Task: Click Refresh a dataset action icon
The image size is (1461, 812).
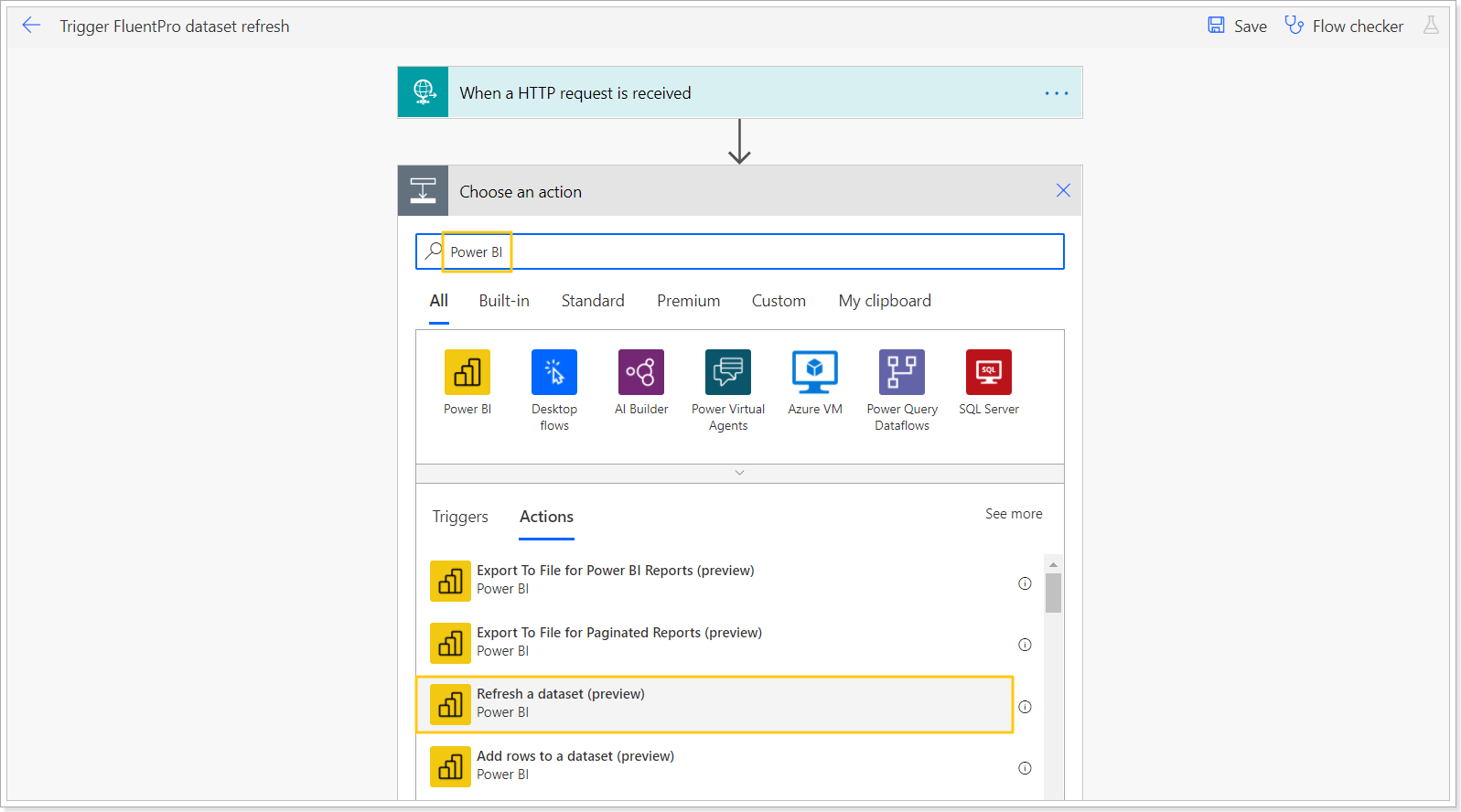Action: pos(450,704)
